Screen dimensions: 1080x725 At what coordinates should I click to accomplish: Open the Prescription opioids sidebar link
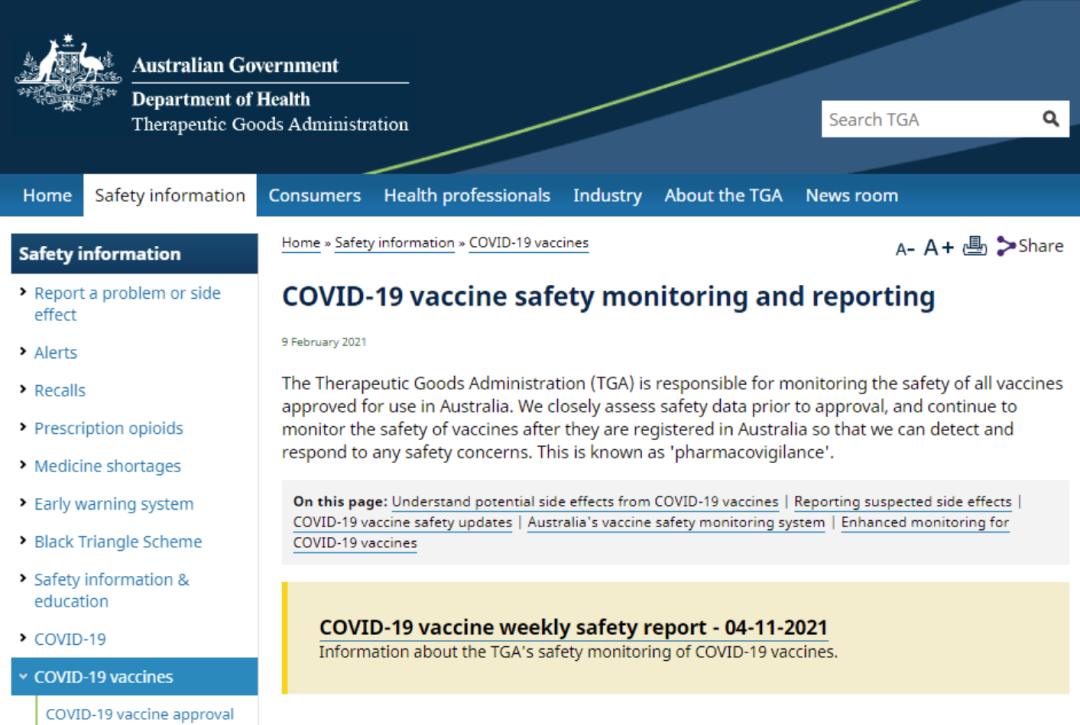109,428
